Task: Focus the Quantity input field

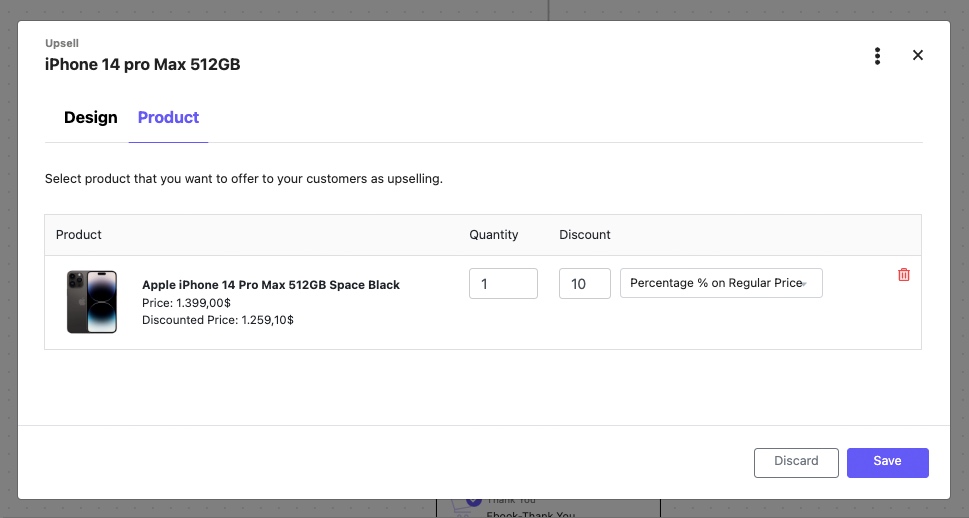Action: coord(503,284)
